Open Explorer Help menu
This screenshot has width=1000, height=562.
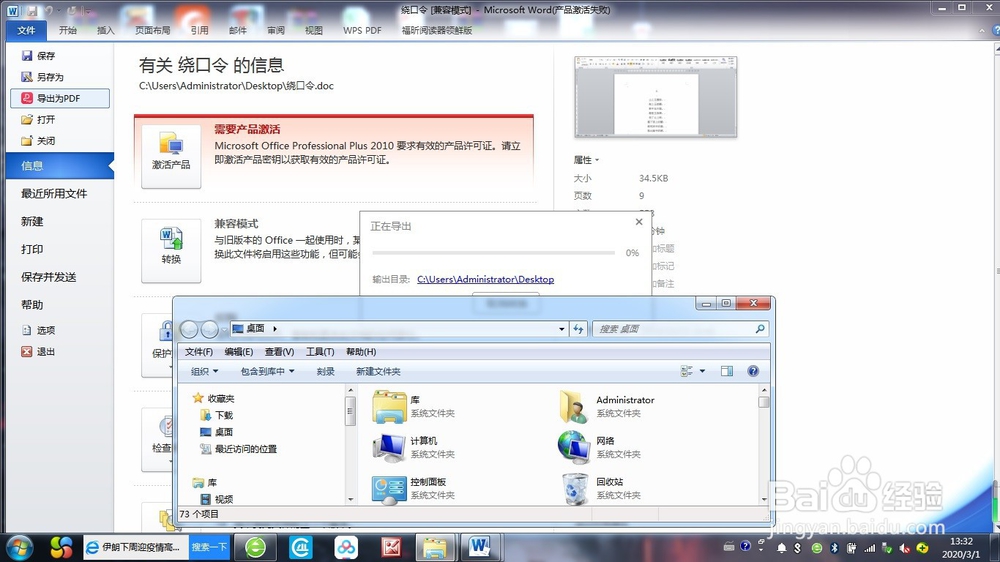[x=361, y=352]
